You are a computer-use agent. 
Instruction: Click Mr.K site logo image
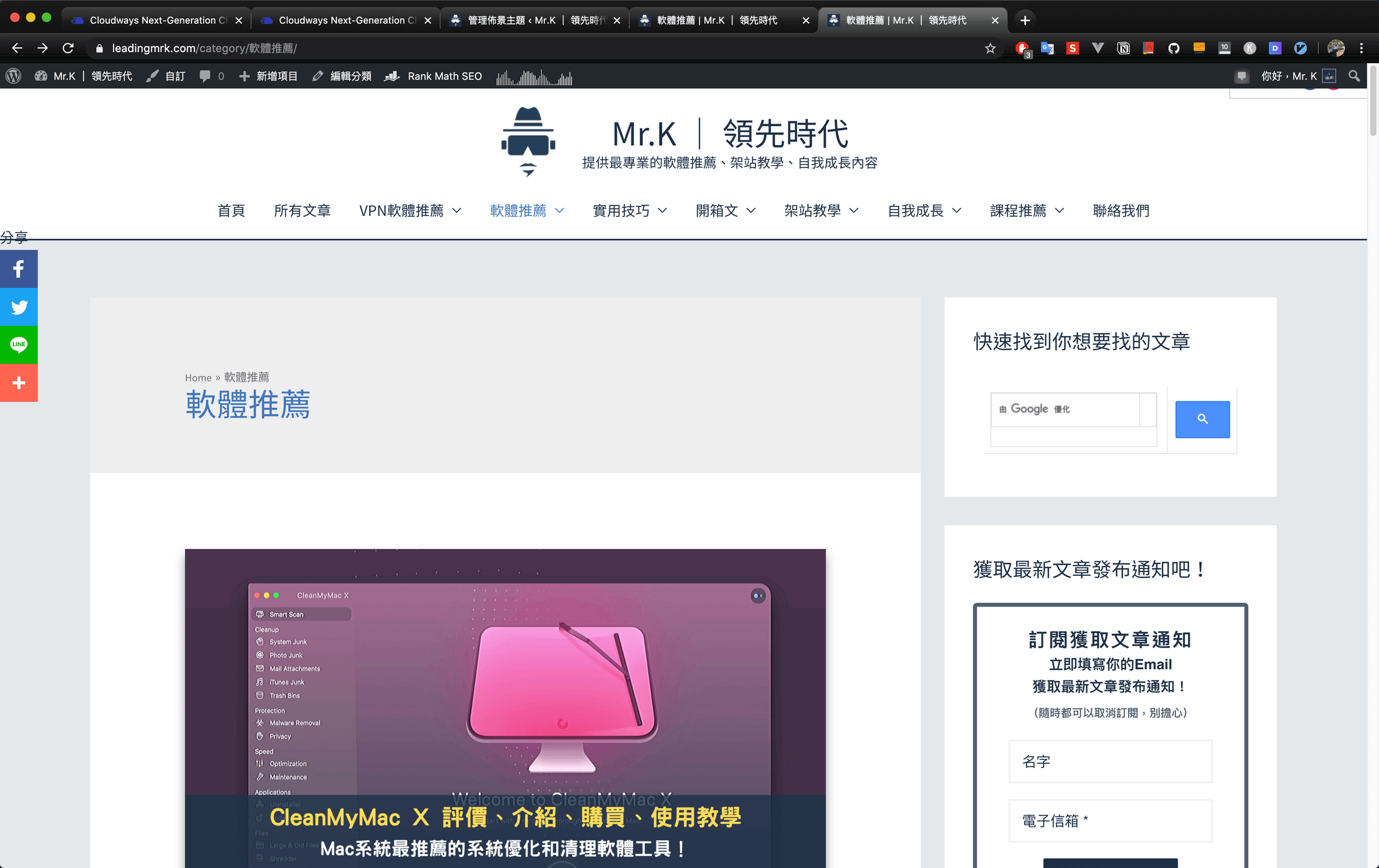(x=528, y=141)
